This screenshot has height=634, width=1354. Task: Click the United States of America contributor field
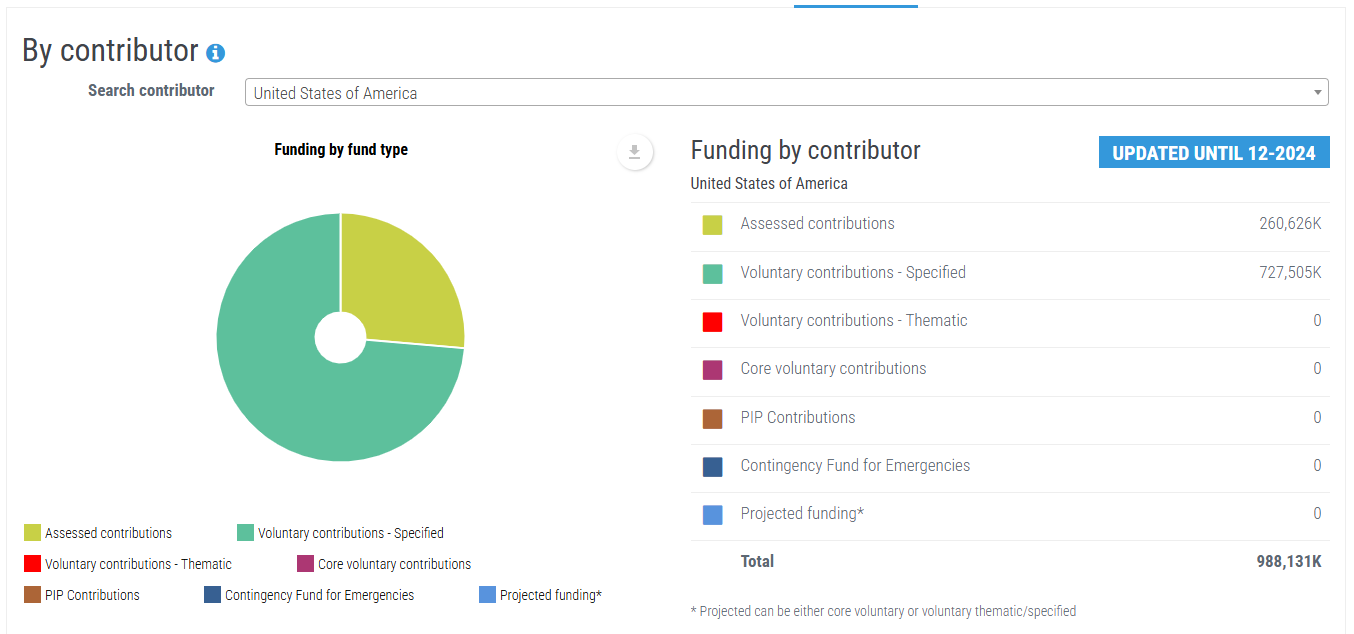786,92
